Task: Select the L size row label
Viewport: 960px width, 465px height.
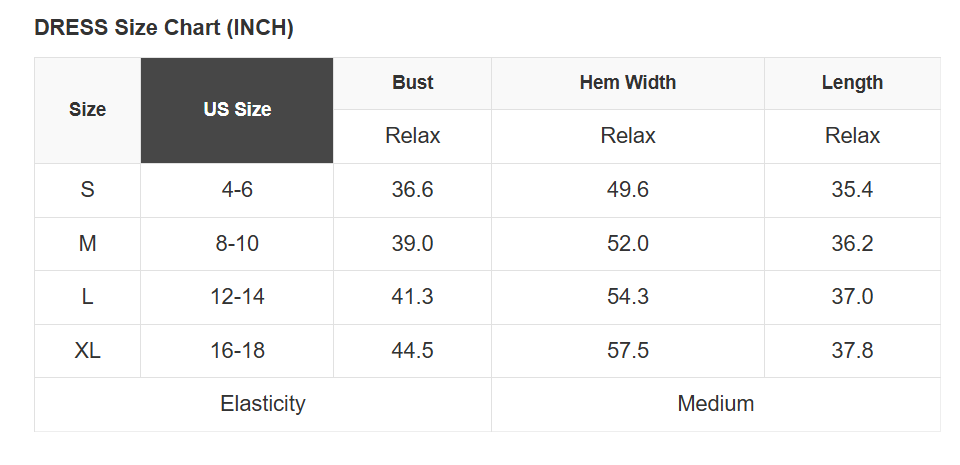Action: [88, 297]
